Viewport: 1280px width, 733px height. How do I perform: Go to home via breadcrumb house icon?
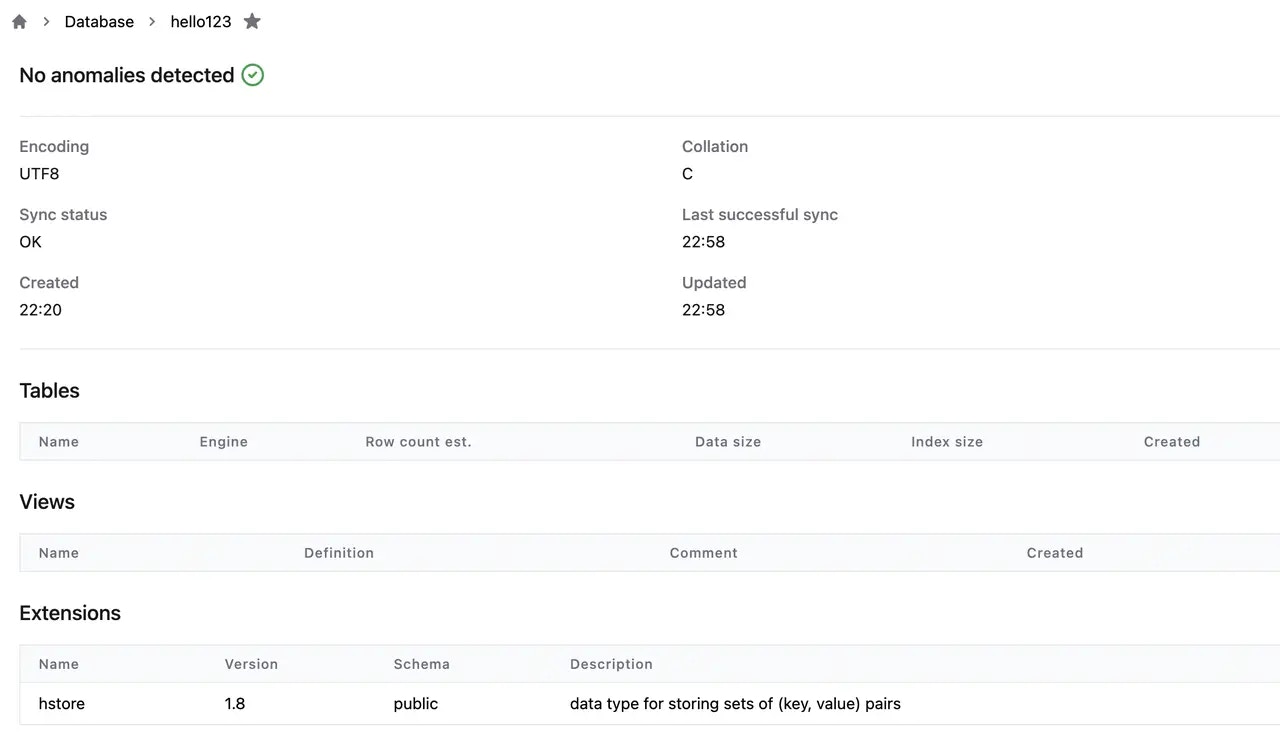coord(19,22)
